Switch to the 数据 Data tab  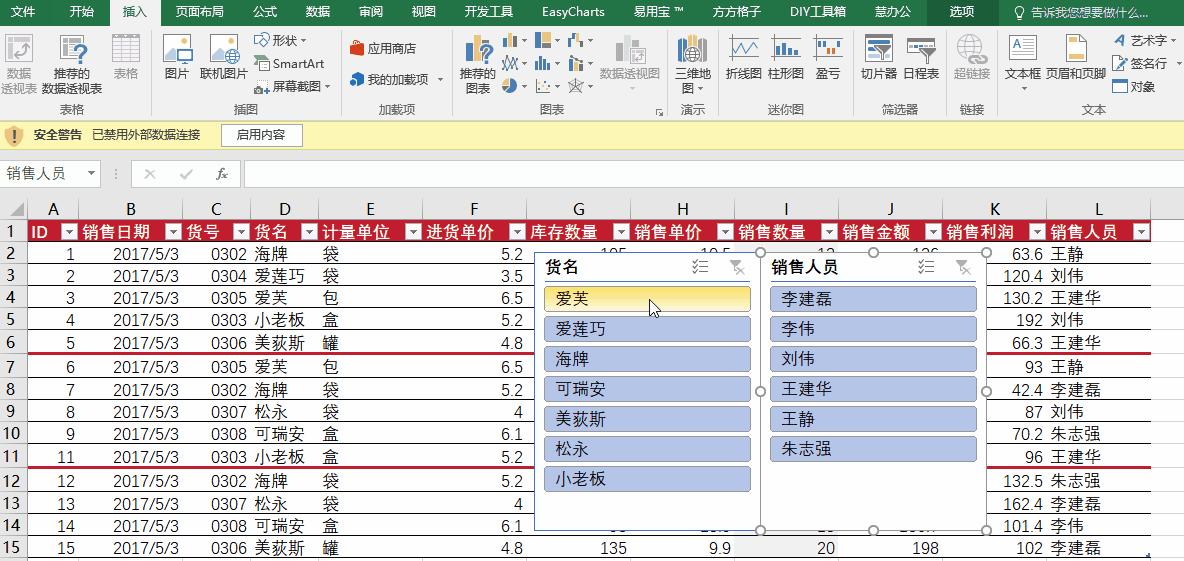coord(318,12)
